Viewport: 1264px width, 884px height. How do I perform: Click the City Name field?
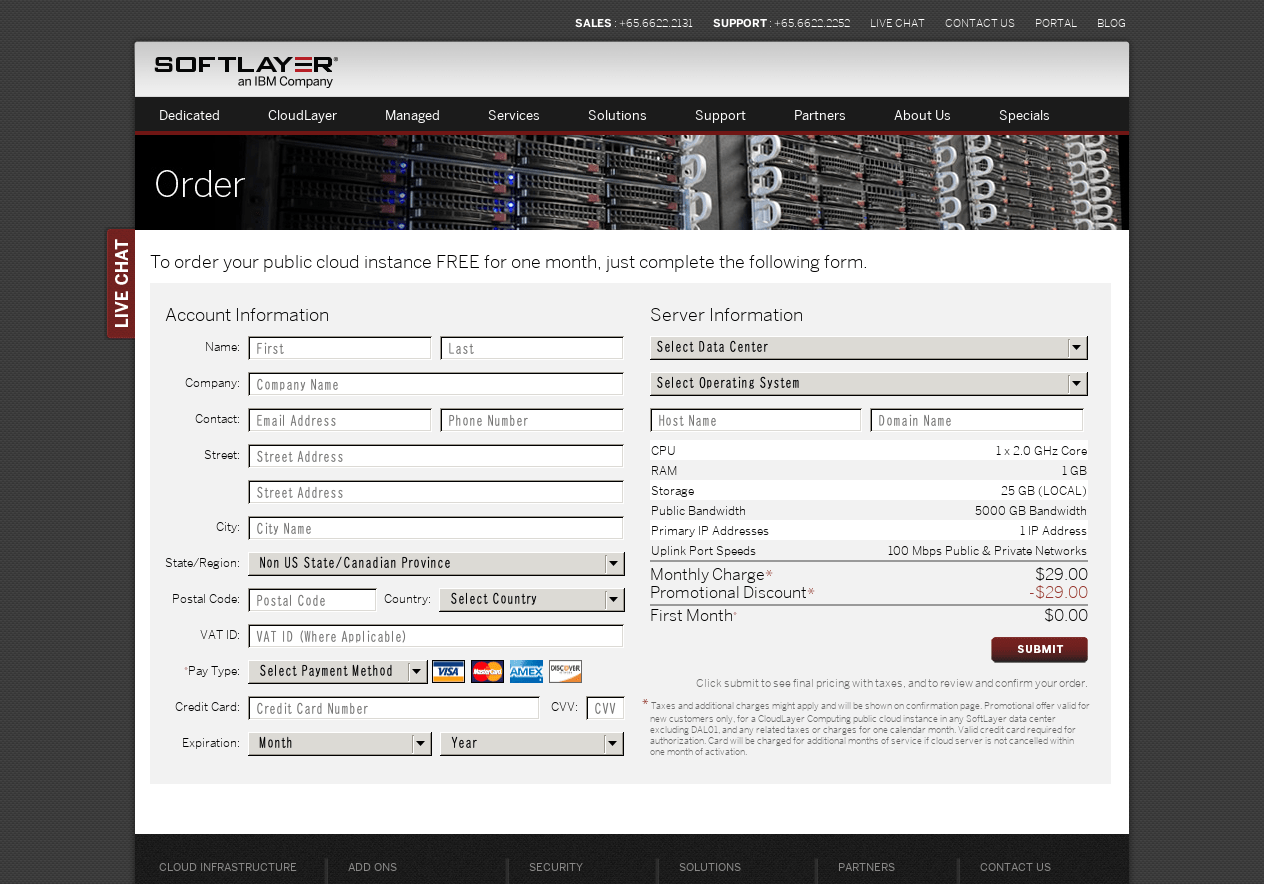coord(436,528)
